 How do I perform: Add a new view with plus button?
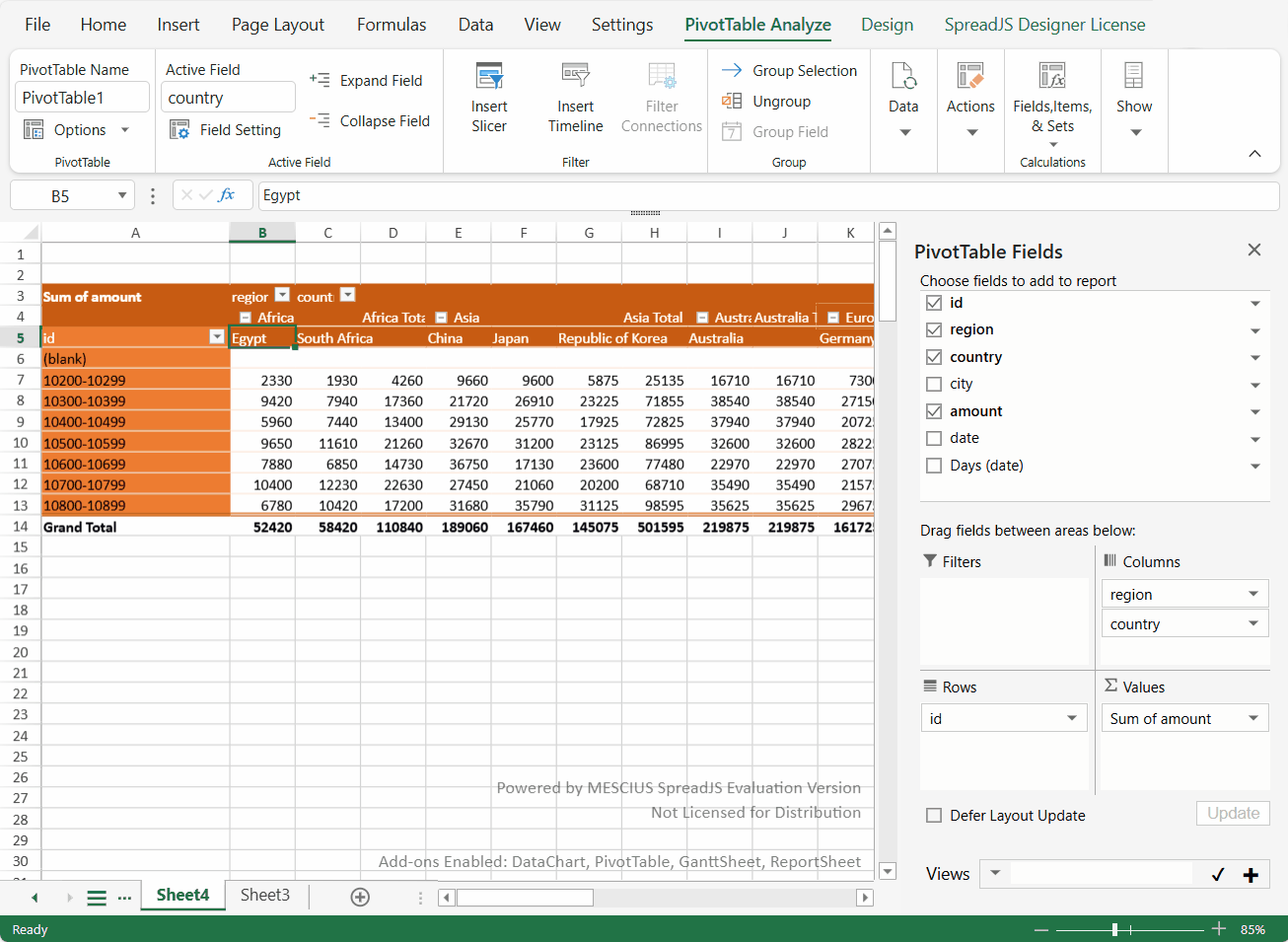(x=1251, y=875)
